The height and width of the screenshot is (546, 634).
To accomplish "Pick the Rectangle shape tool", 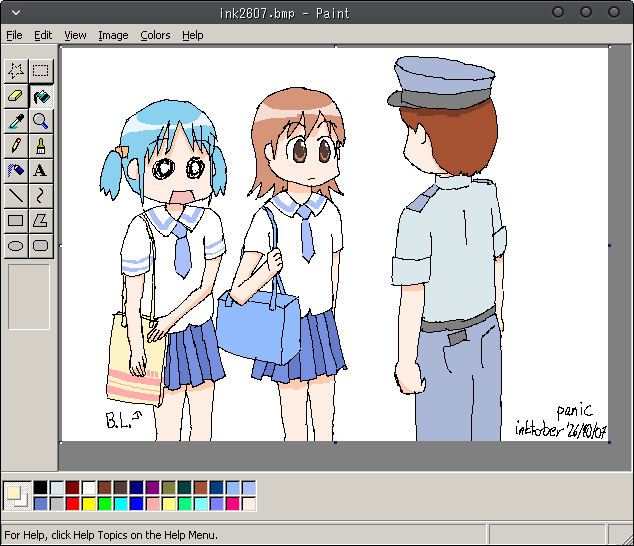I will [16, 221].
